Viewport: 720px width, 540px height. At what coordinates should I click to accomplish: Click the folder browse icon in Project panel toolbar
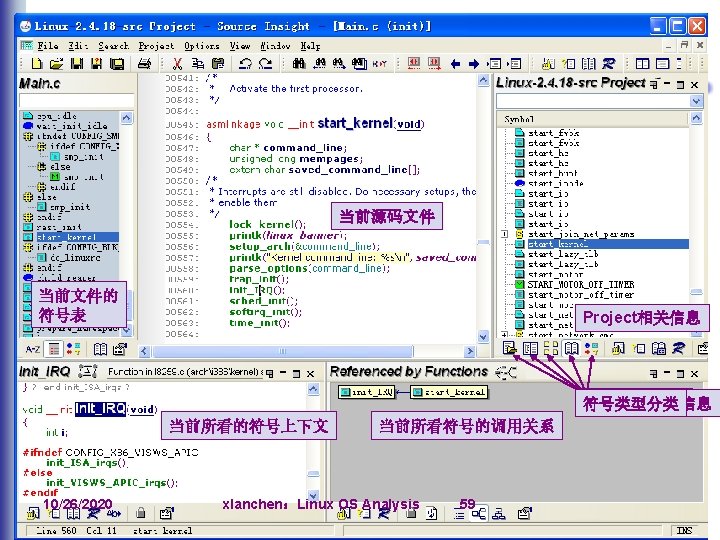tap(509, 349)
